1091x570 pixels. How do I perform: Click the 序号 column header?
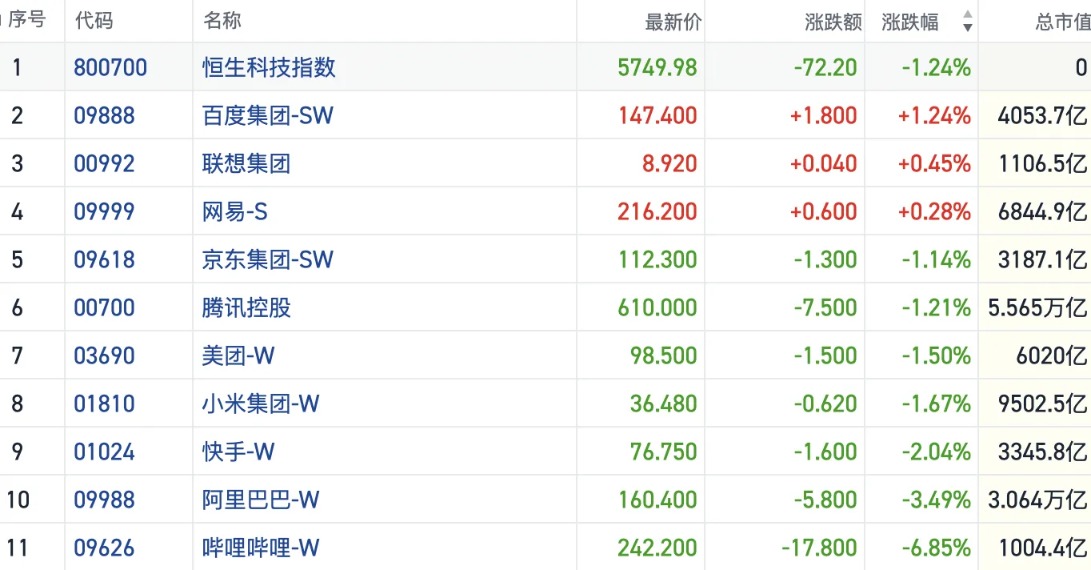coord(27,21)
